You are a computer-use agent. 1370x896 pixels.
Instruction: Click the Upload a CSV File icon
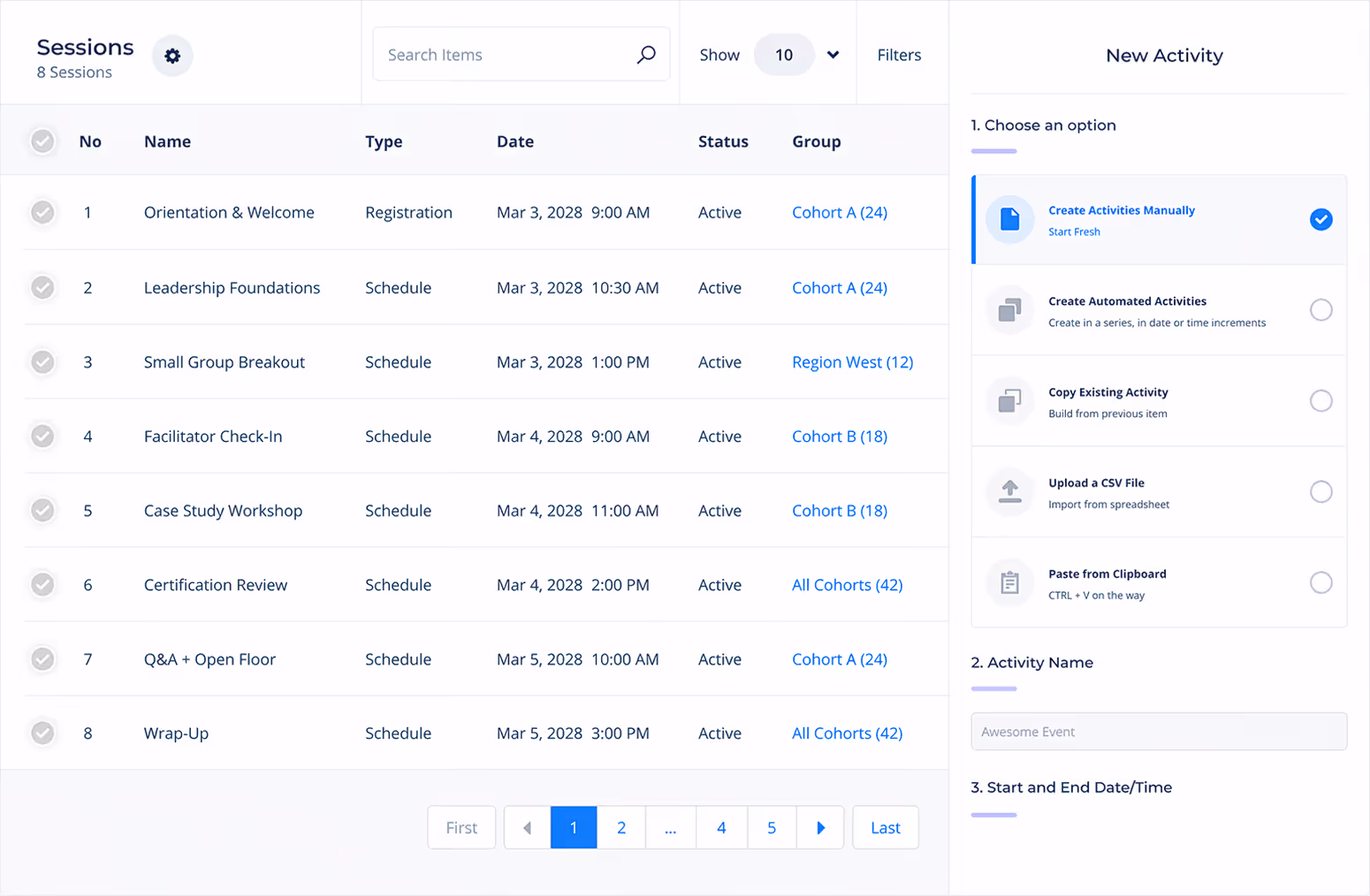[1009, 492]
